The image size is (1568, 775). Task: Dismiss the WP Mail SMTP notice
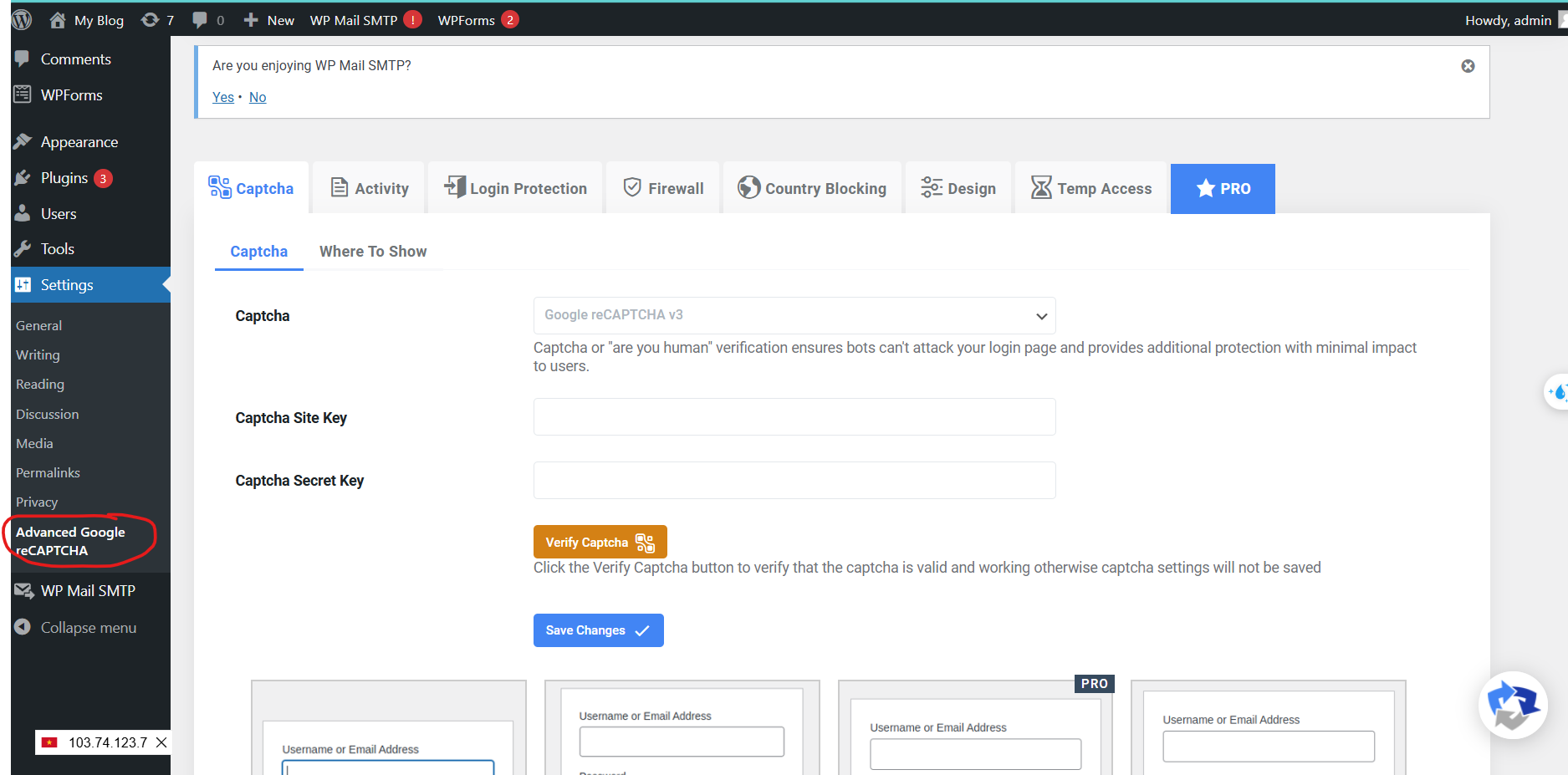1468,66
